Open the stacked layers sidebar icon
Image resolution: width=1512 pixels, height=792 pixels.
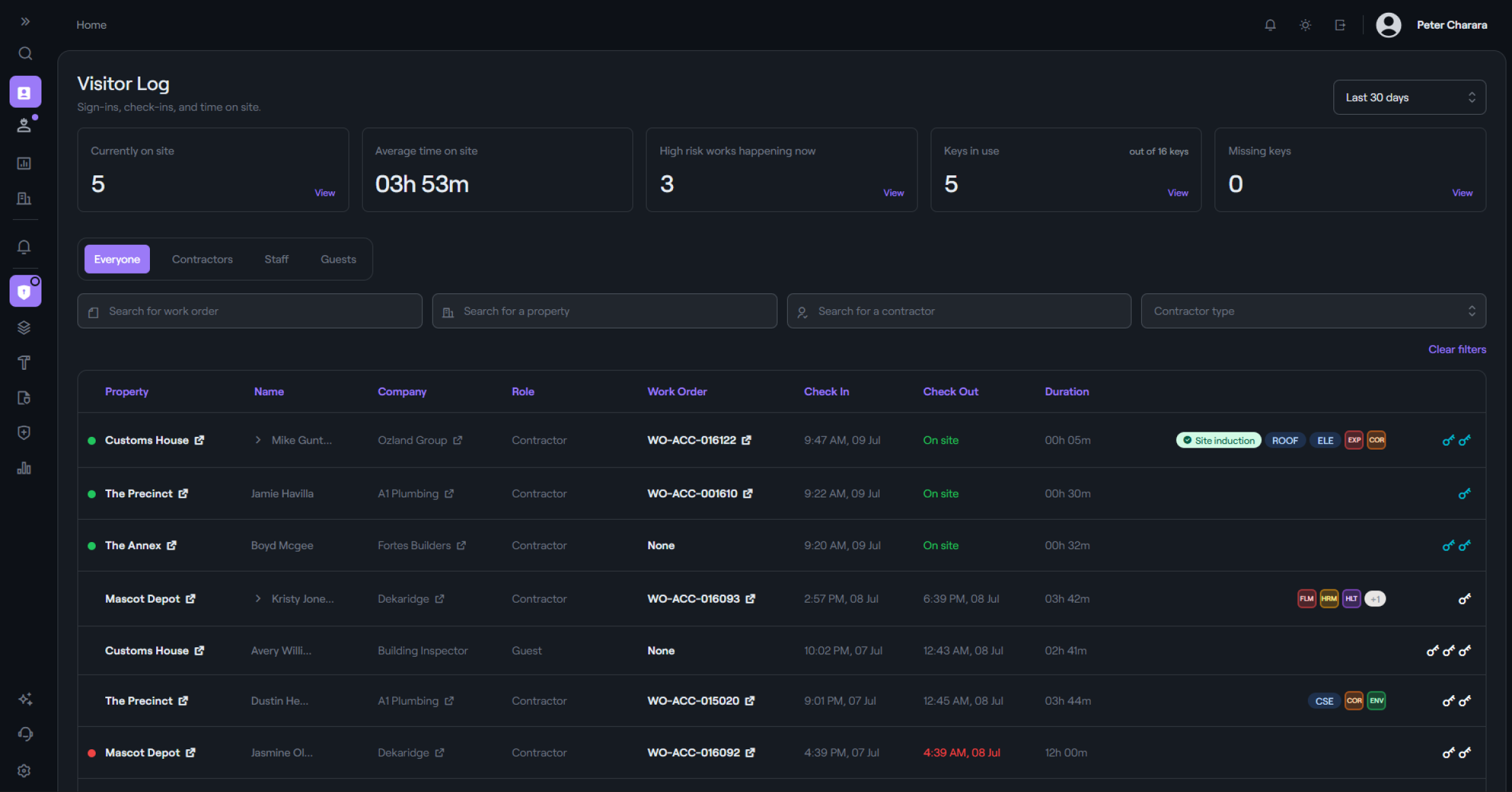click(x=24, y=328)
